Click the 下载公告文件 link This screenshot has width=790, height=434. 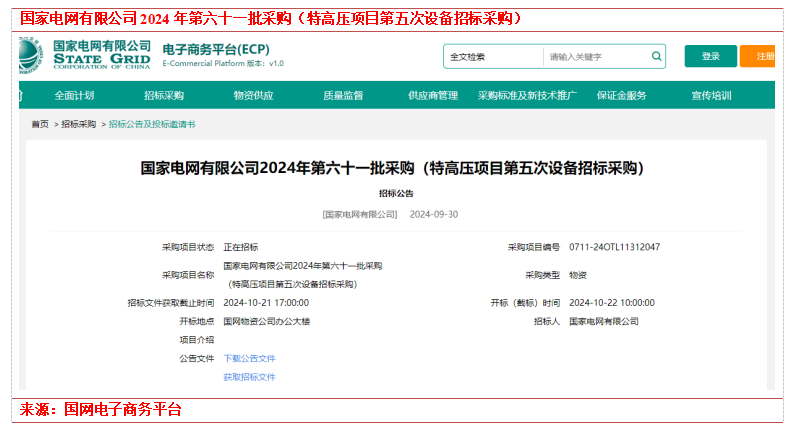tap(249, 358)
